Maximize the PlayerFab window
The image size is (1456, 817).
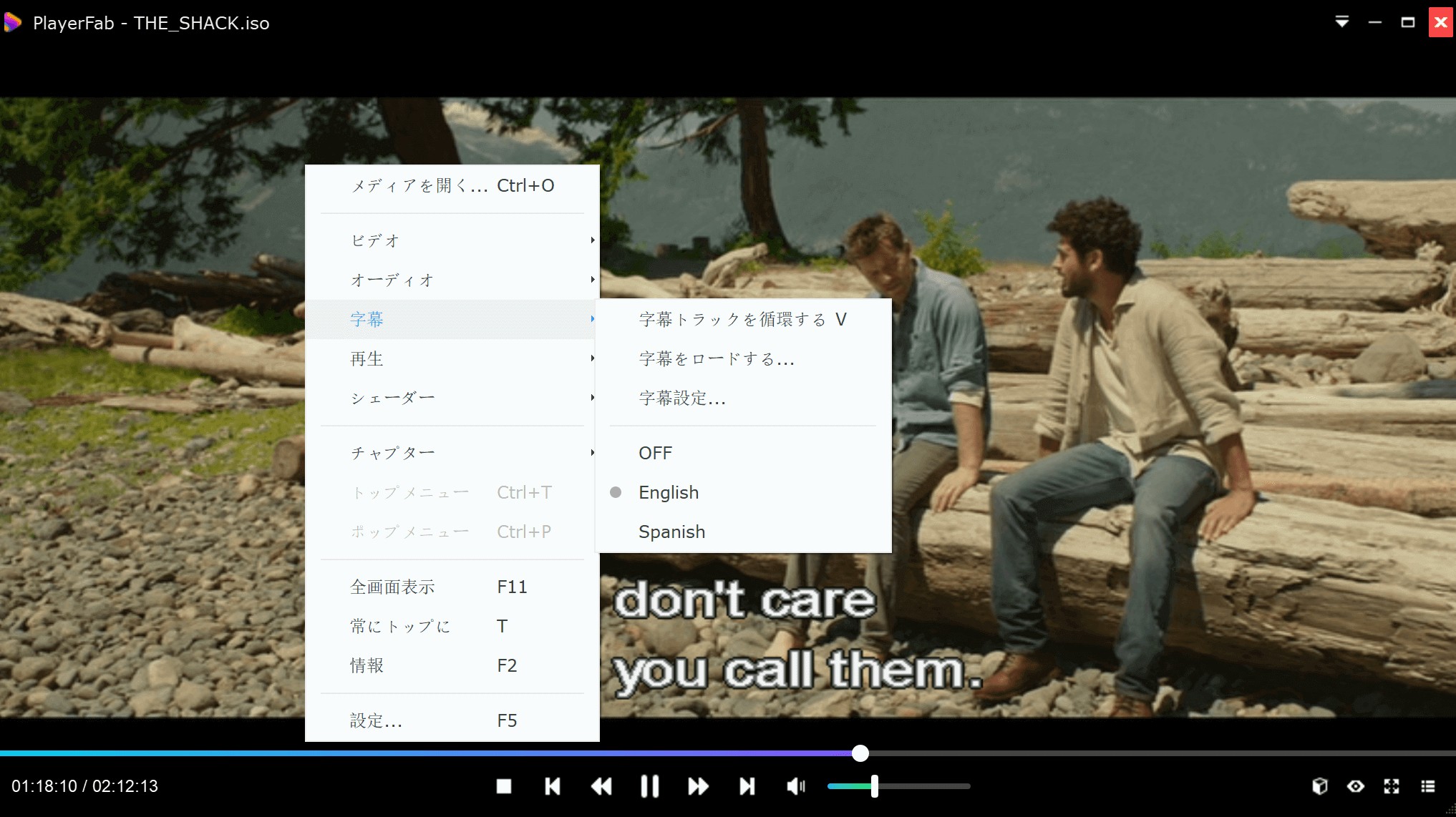pyautogui.click(x=1408, y=22)
